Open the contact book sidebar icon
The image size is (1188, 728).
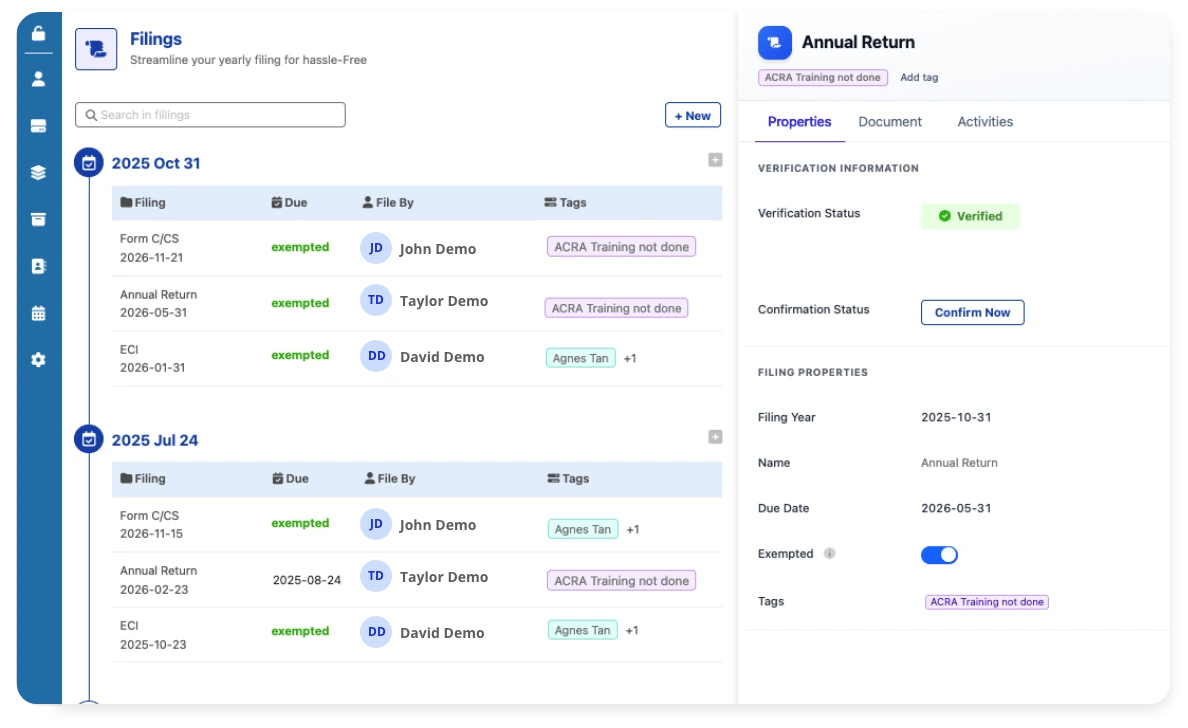point(38,266)
